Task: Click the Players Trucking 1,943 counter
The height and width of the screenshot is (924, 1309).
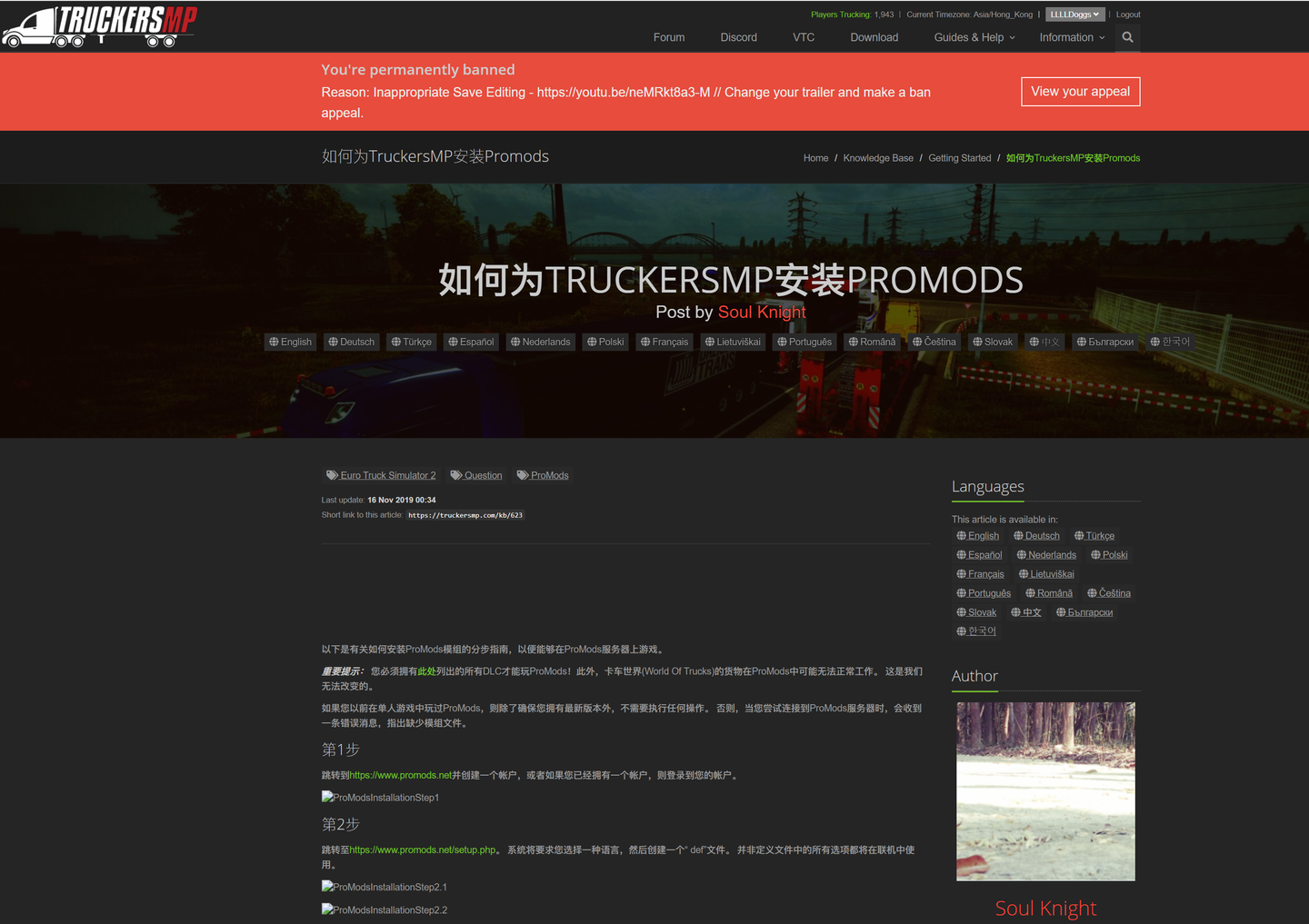Action: pyautogui.click(x=852, y=15)
